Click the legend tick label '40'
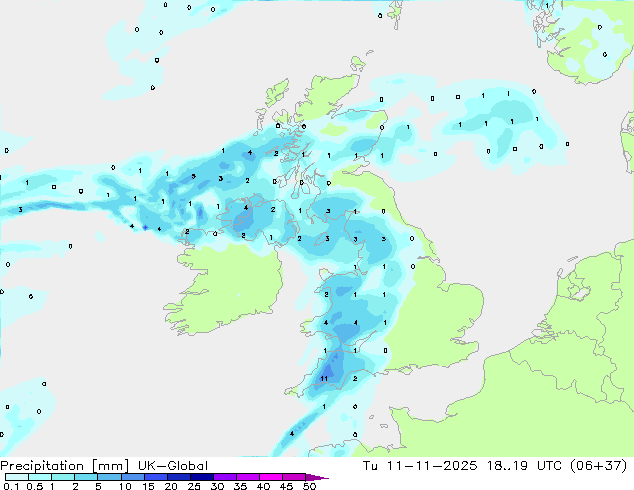 [263, 486]
